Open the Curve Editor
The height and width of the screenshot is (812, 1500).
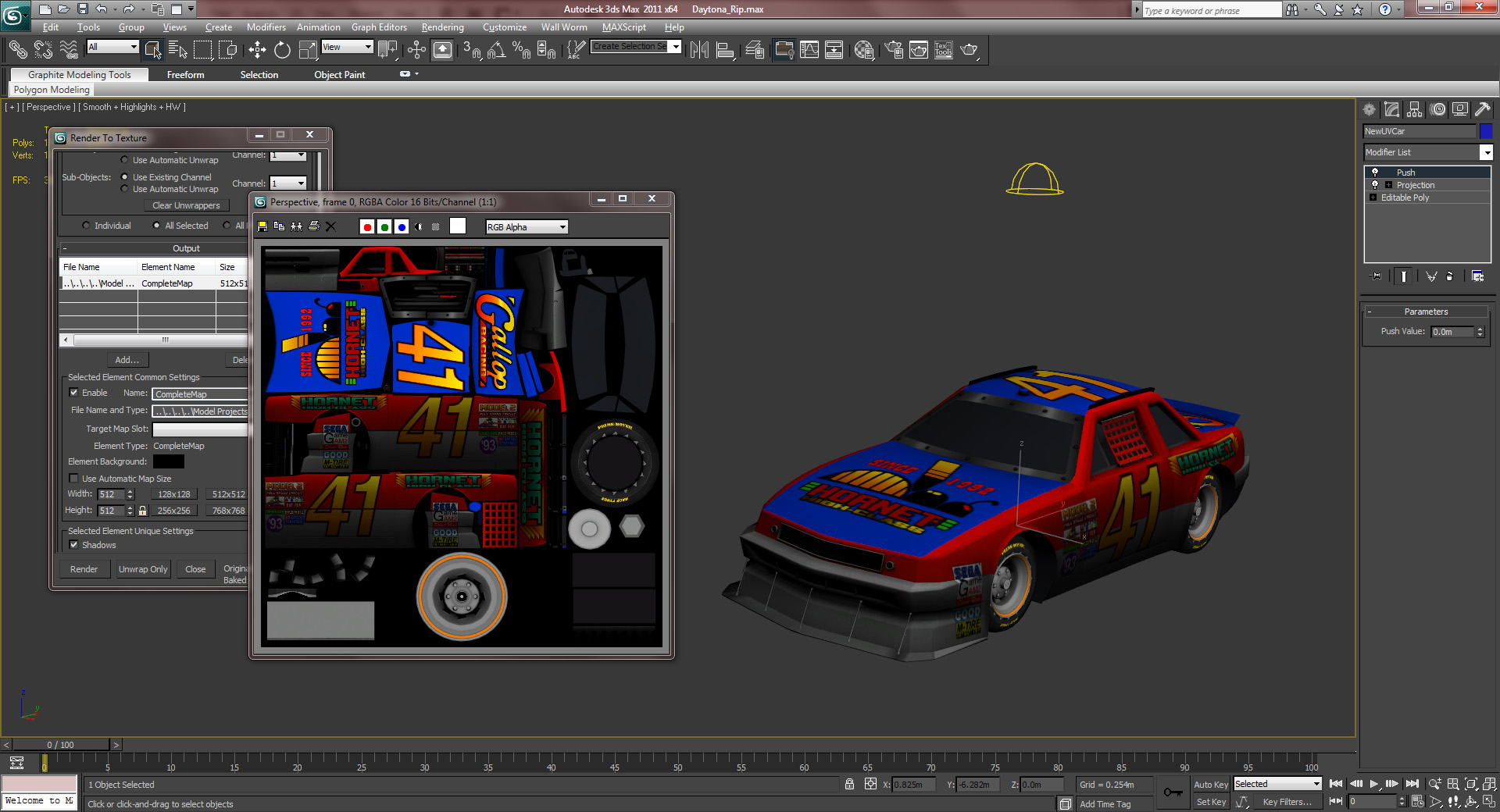point(809,50)
